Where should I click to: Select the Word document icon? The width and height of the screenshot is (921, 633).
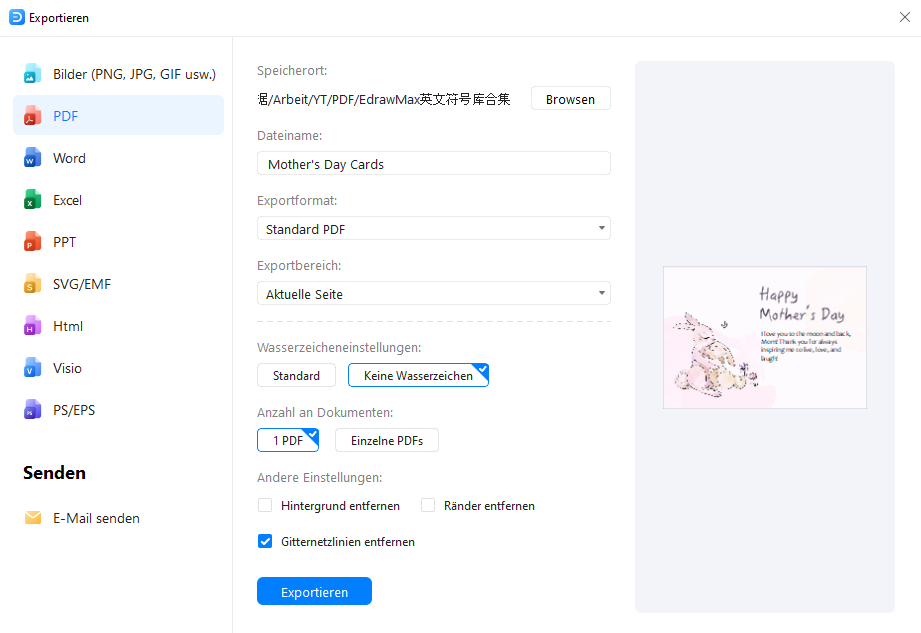(x=33, y=158)
